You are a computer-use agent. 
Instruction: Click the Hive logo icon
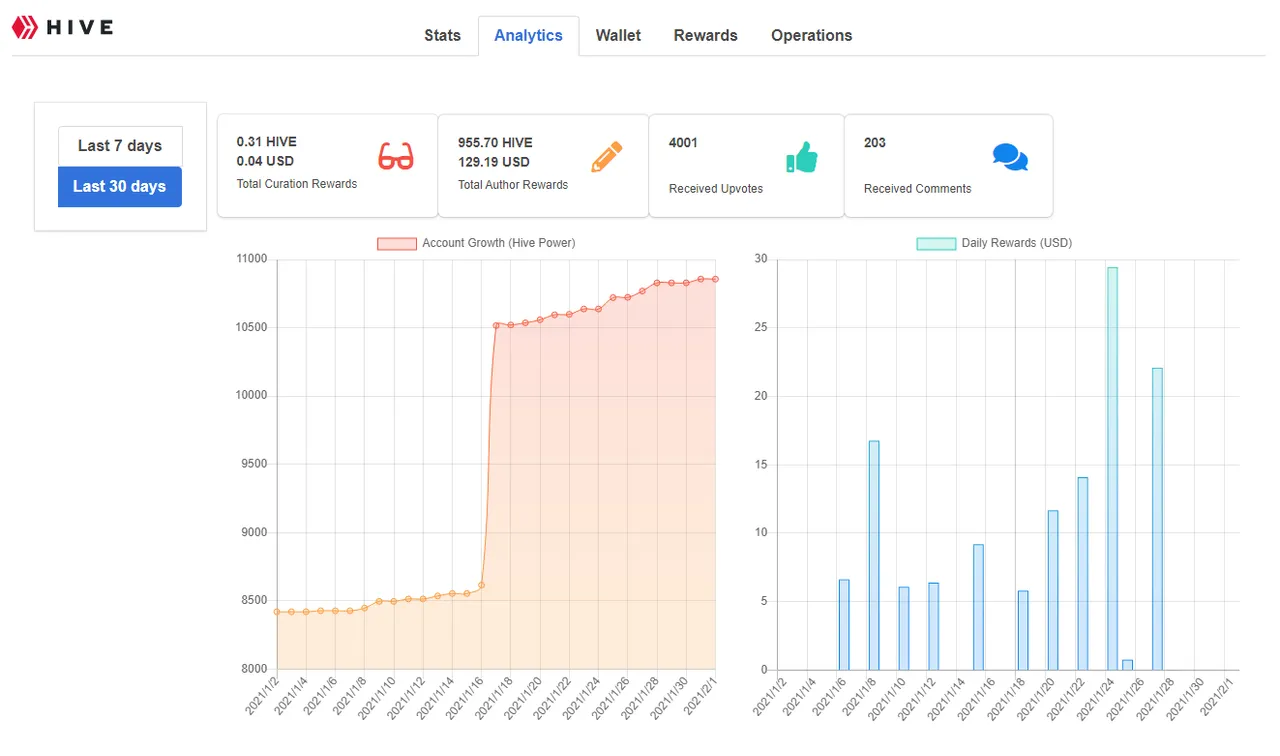[x=24, y=27]
